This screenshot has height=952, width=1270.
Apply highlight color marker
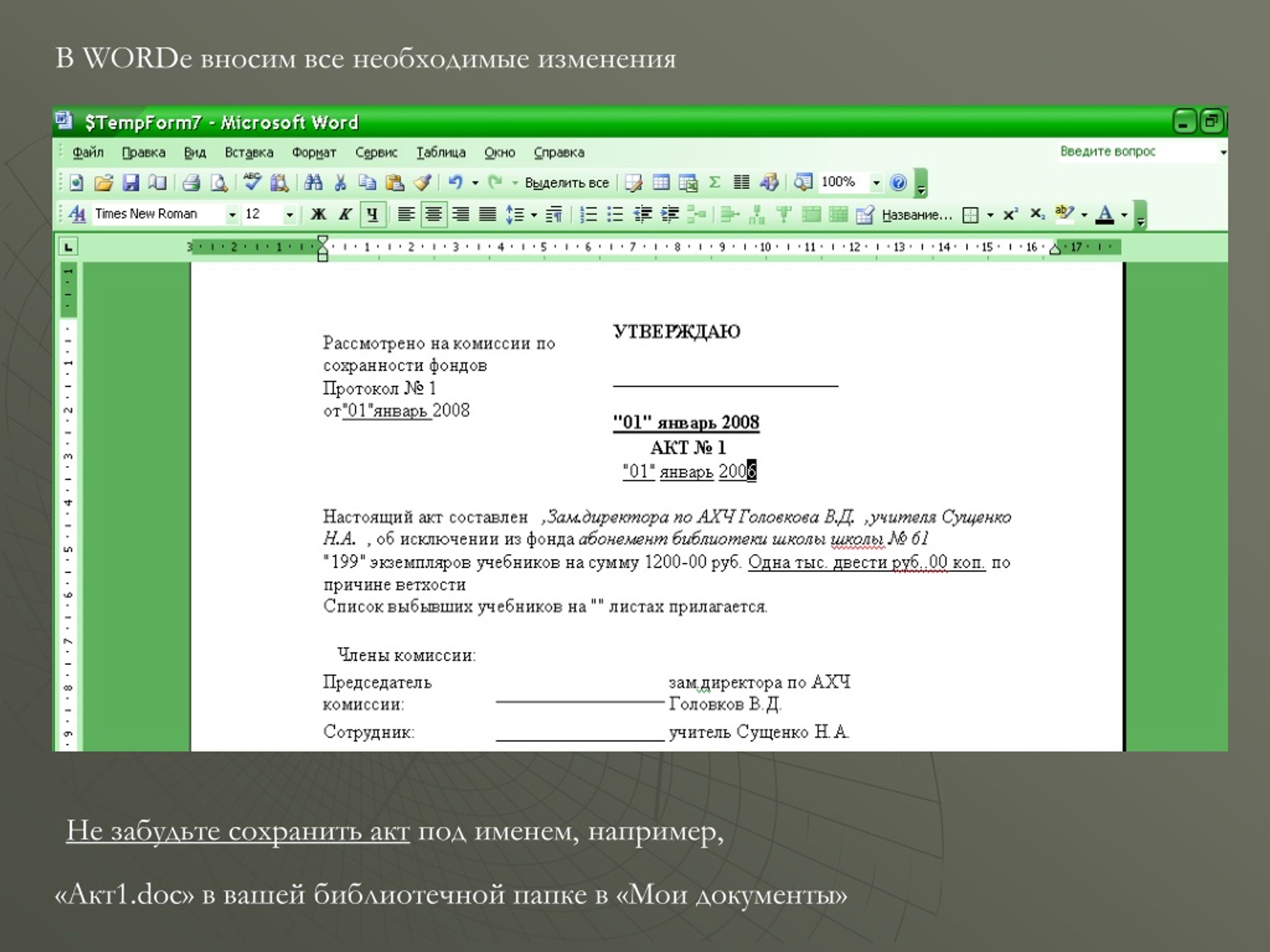click(1065, 215)
